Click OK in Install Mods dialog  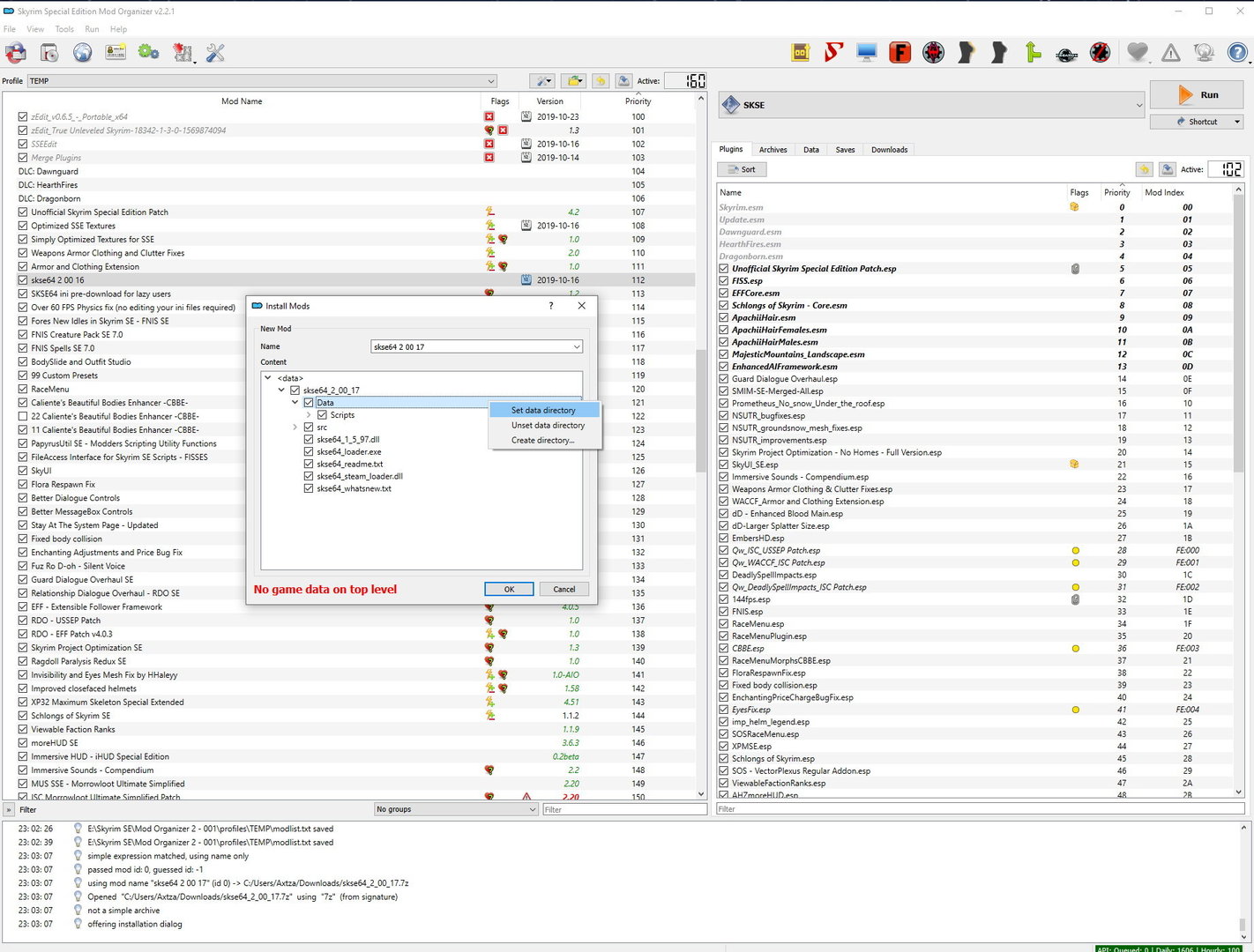click(x=509, y=589)
